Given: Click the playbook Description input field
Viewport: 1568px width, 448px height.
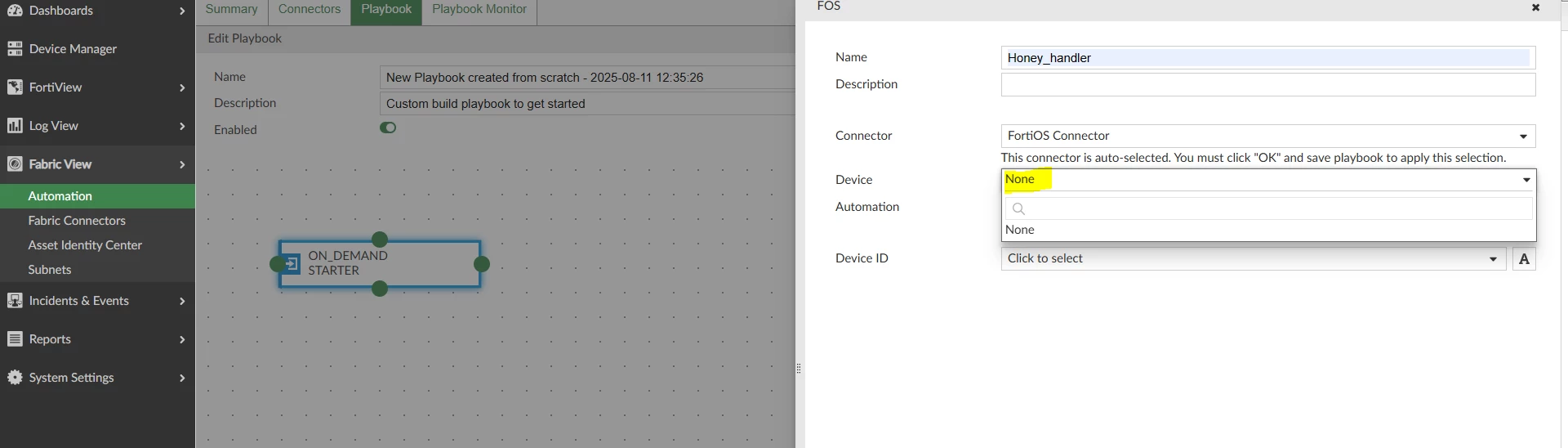Looking at the screenshot, I should coord(587,104).
